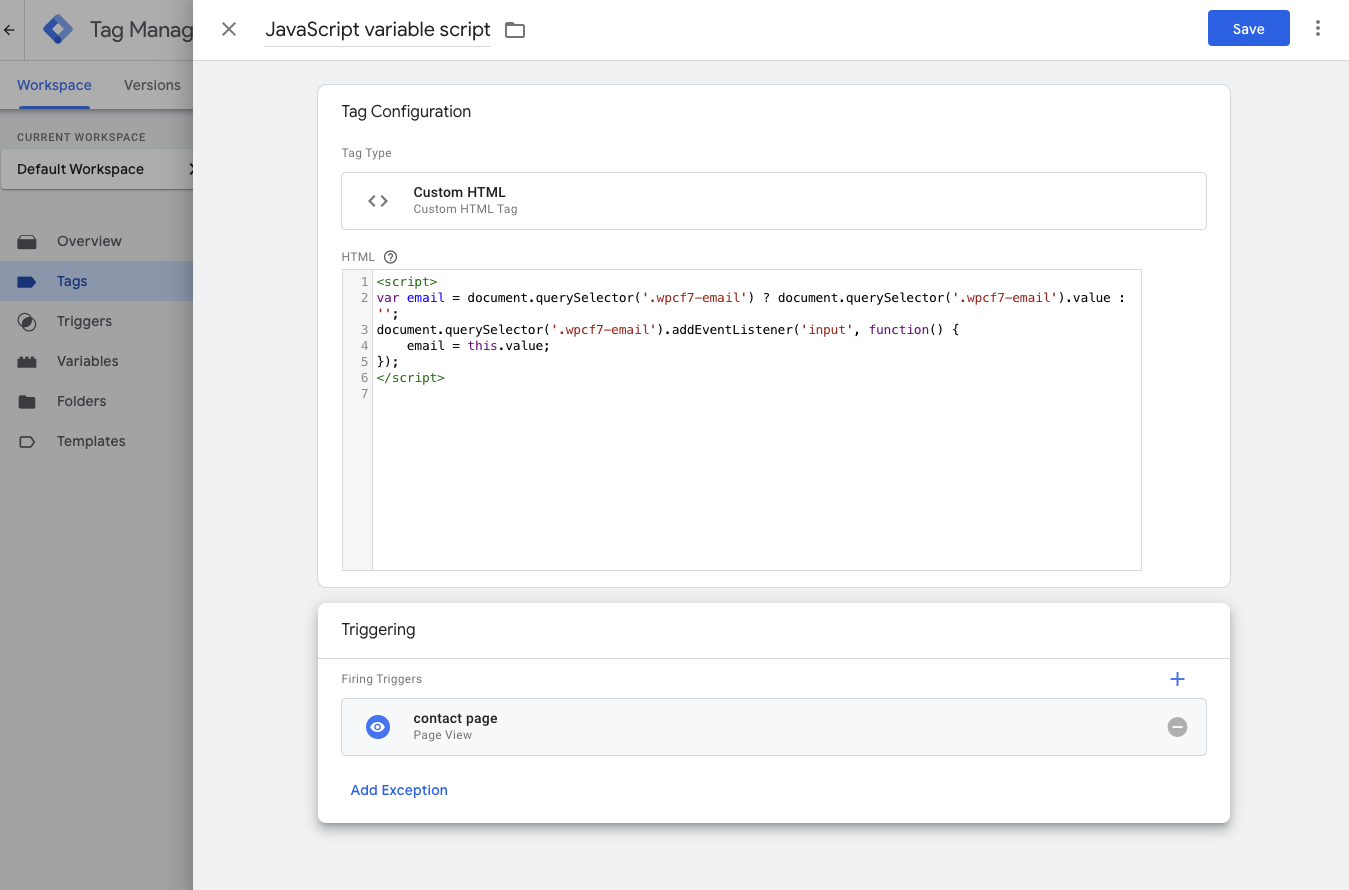Click the Tag Type label
The width and height of the screenshot is (1349, 890).
tap(367, 153)
